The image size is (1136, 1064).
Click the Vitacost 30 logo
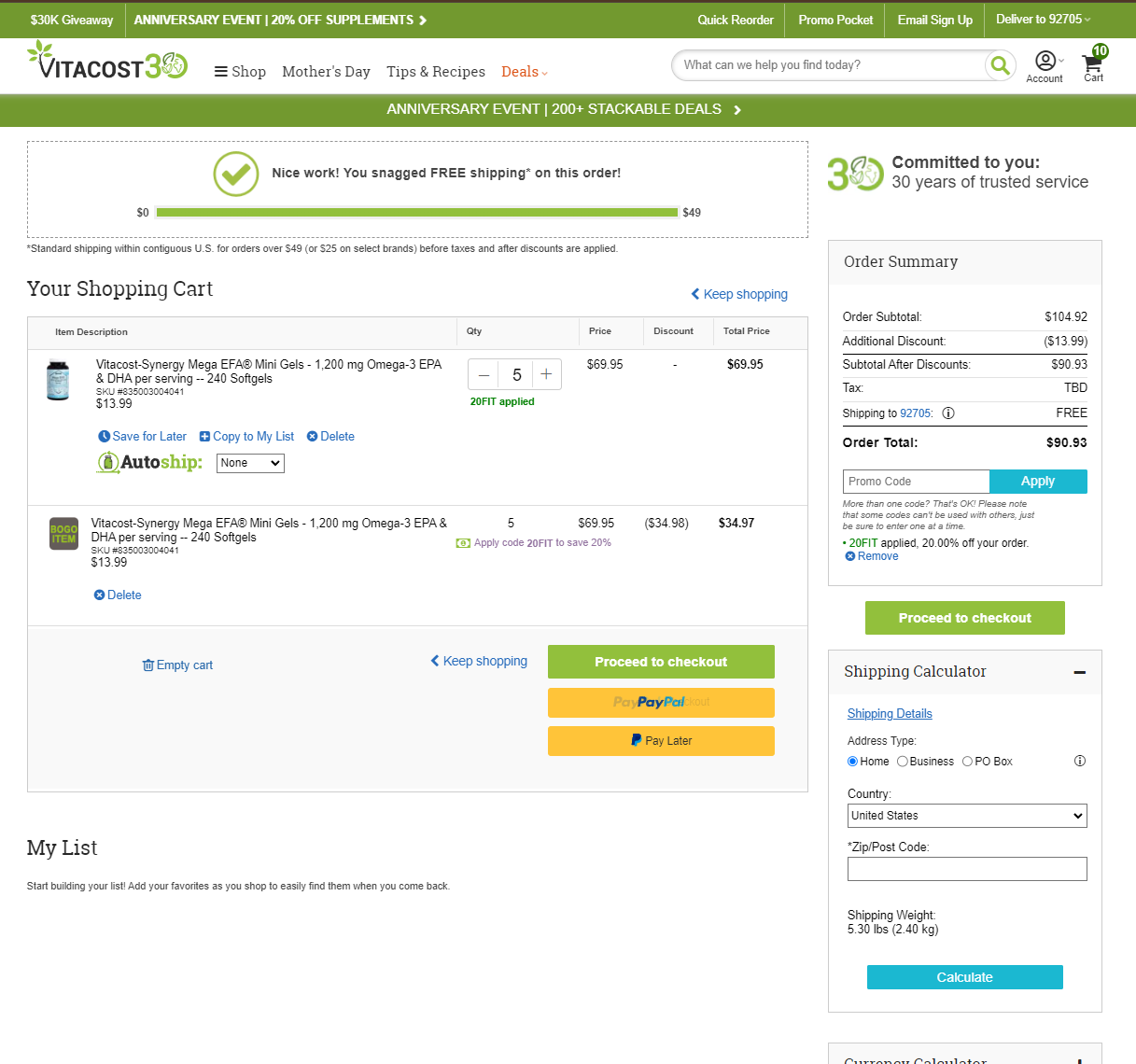107,62
